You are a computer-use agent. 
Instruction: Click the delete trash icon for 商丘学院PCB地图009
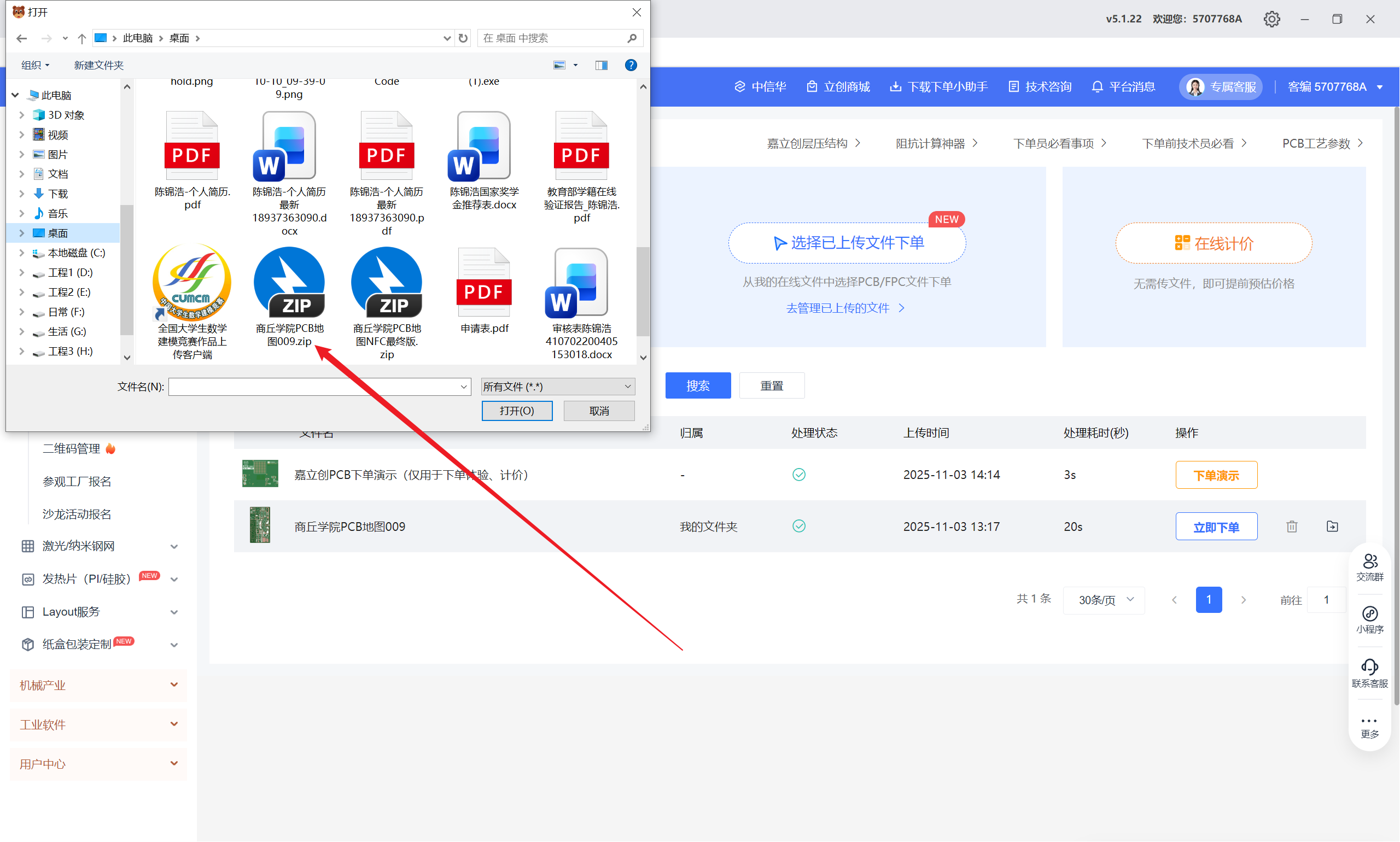[x=1292, y=526]
